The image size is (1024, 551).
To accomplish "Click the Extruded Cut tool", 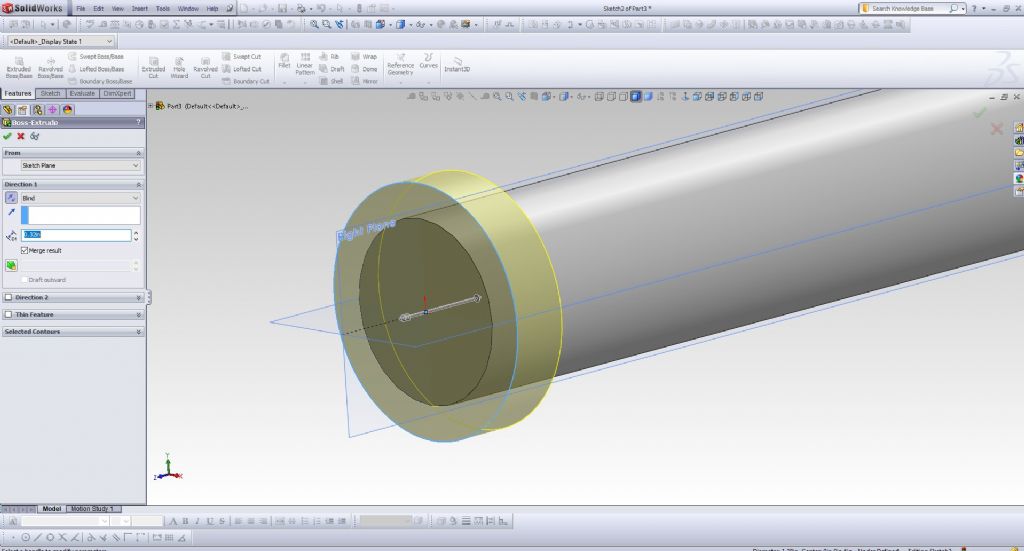I will tap(153, 67).
